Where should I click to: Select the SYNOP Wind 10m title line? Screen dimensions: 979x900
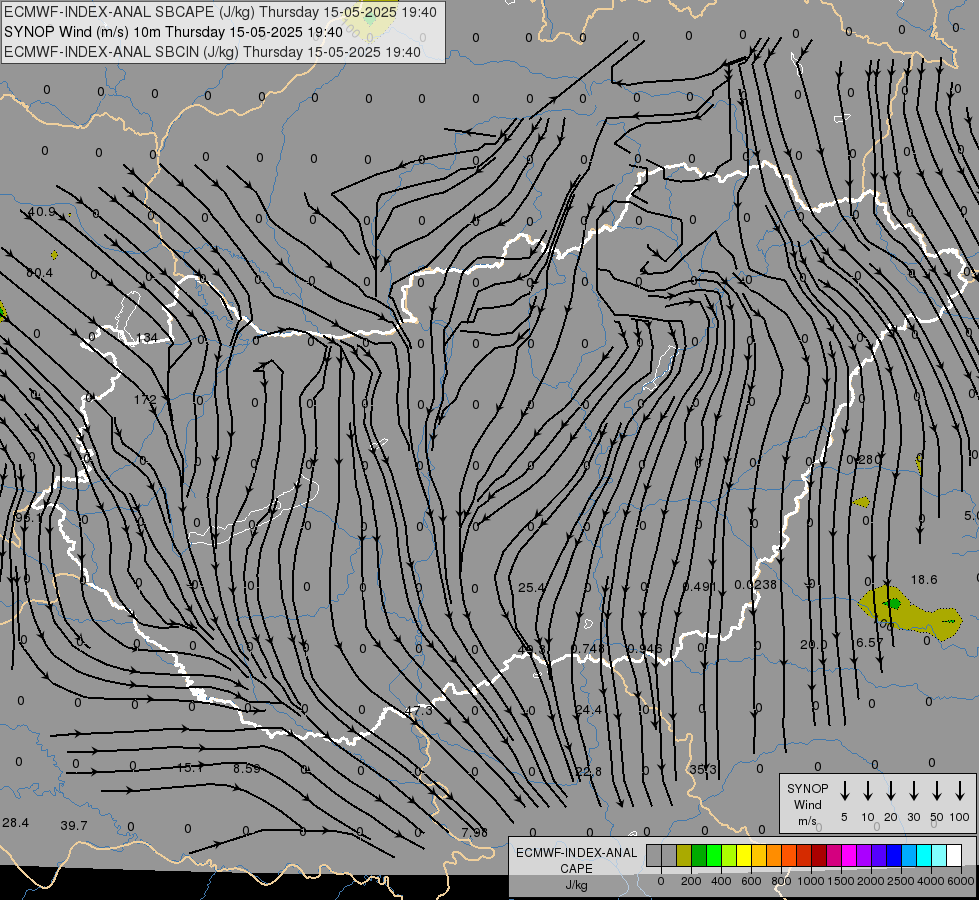coord(174,32)
